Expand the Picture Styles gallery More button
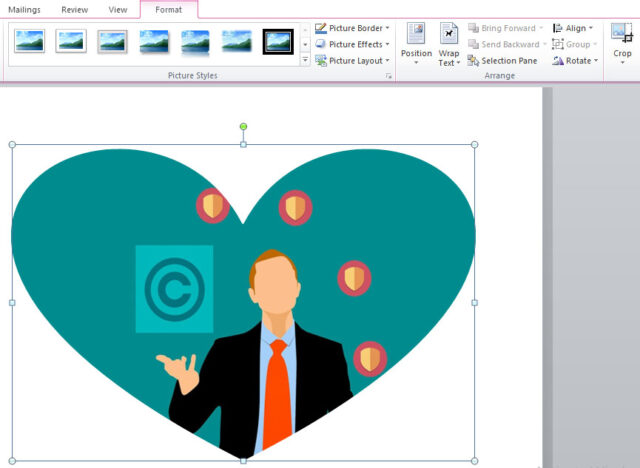This screenshot has width=640, height=468. tap(305, 60)
